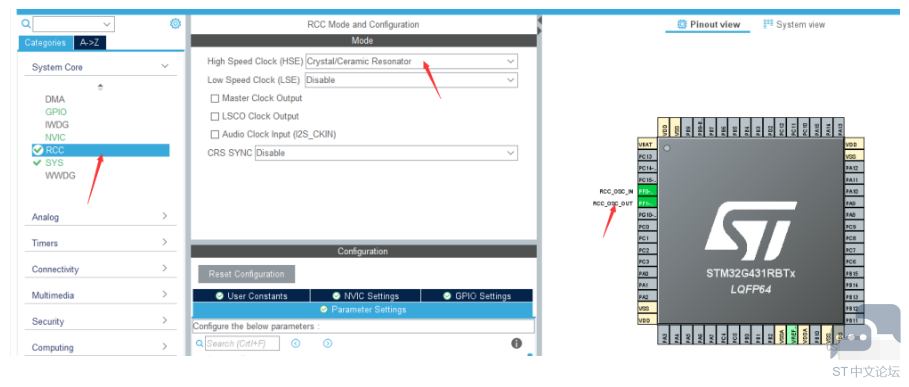The image size is (909, 387).
Task: Open the NVIC Settings tab
Action: click(365, 295)
